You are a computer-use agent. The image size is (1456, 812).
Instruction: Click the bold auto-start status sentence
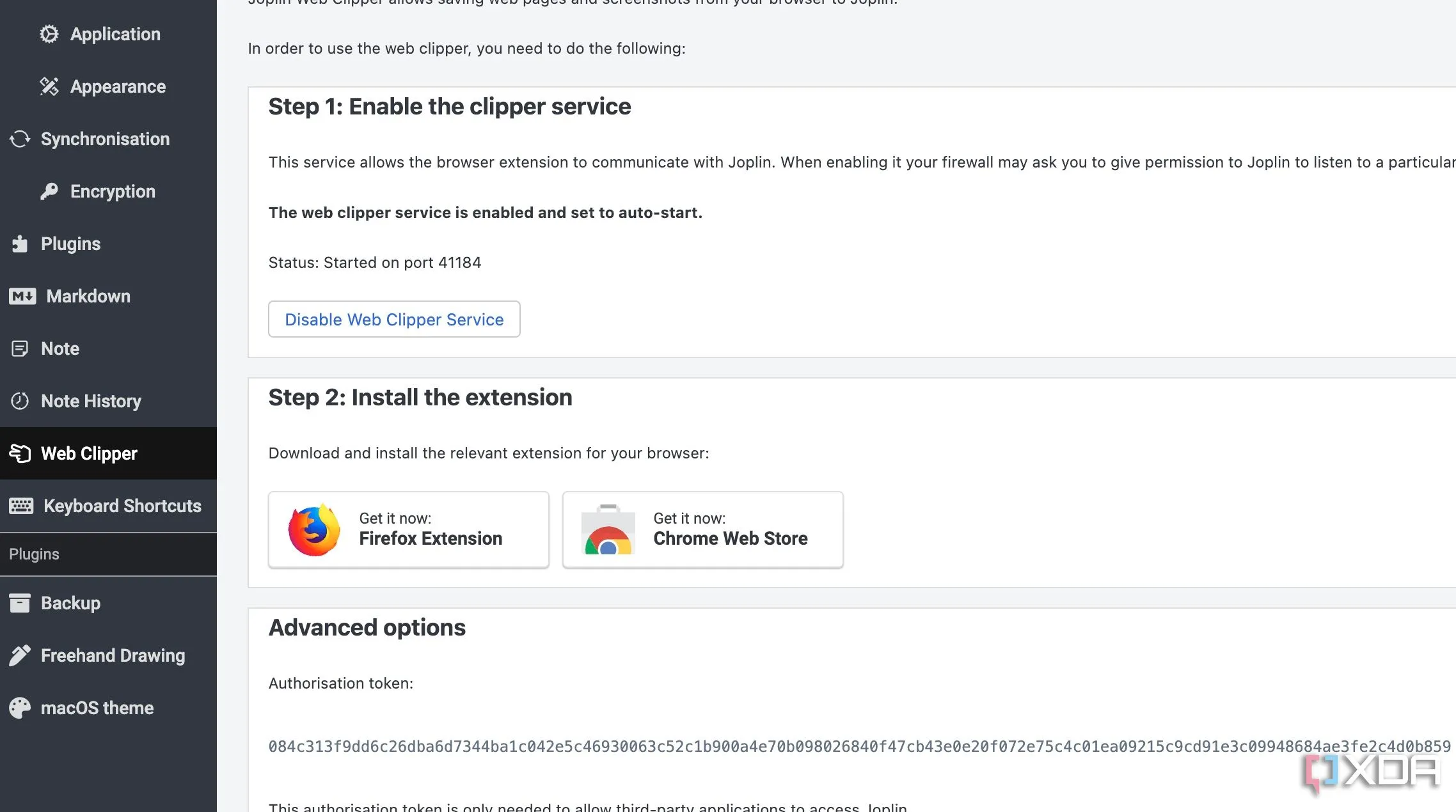point(486,212)
